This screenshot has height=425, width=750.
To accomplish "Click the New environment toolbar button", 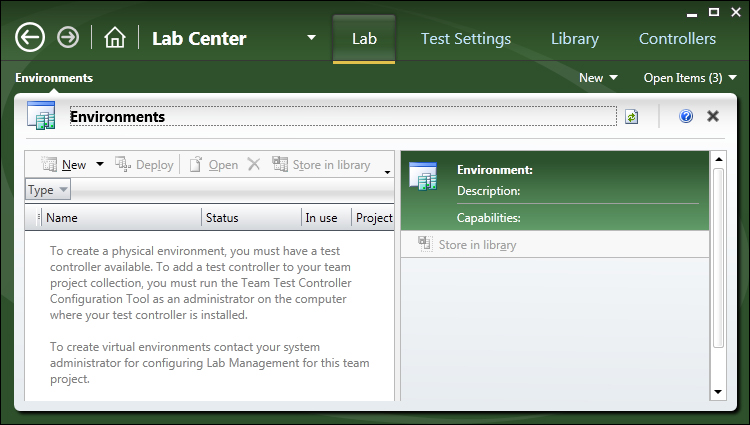I will click(x=64, y=165).
